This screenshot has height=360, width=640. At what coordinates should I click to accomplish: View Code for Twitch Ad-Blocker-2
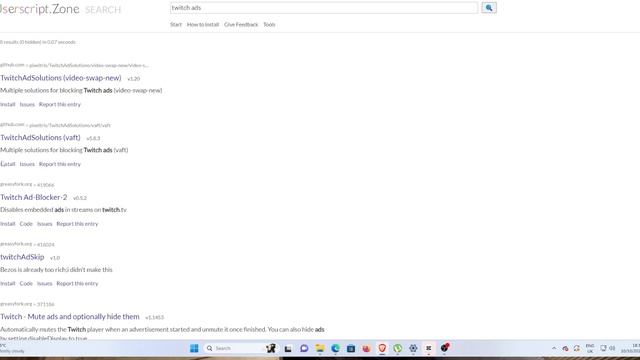tap(26, 224)
